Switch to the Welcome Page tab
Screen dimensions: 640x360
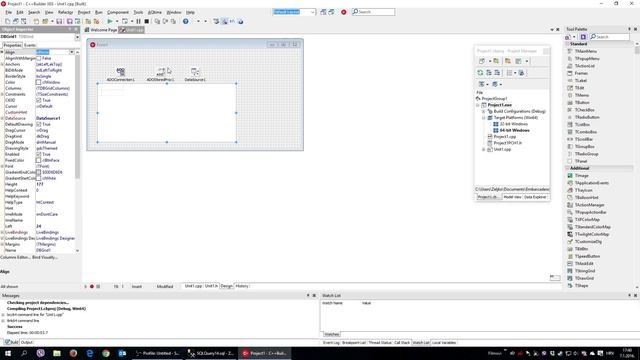[x=101, y=30]
